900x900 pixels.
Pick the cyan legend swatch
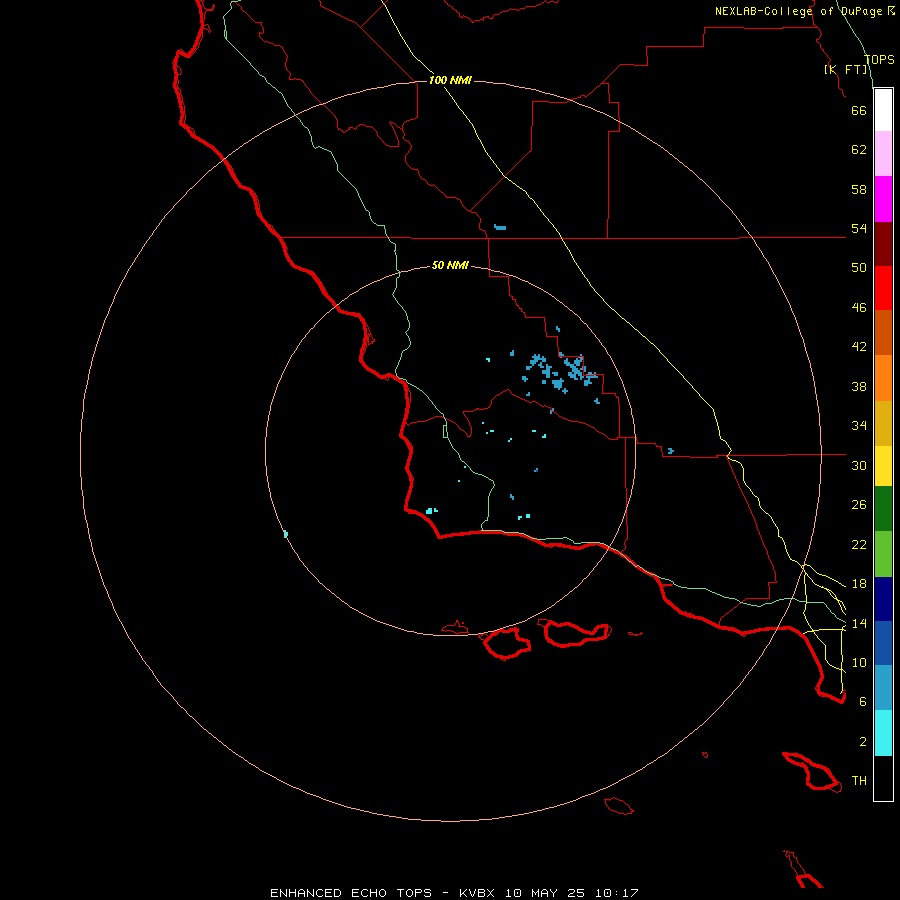coord(883,733)
